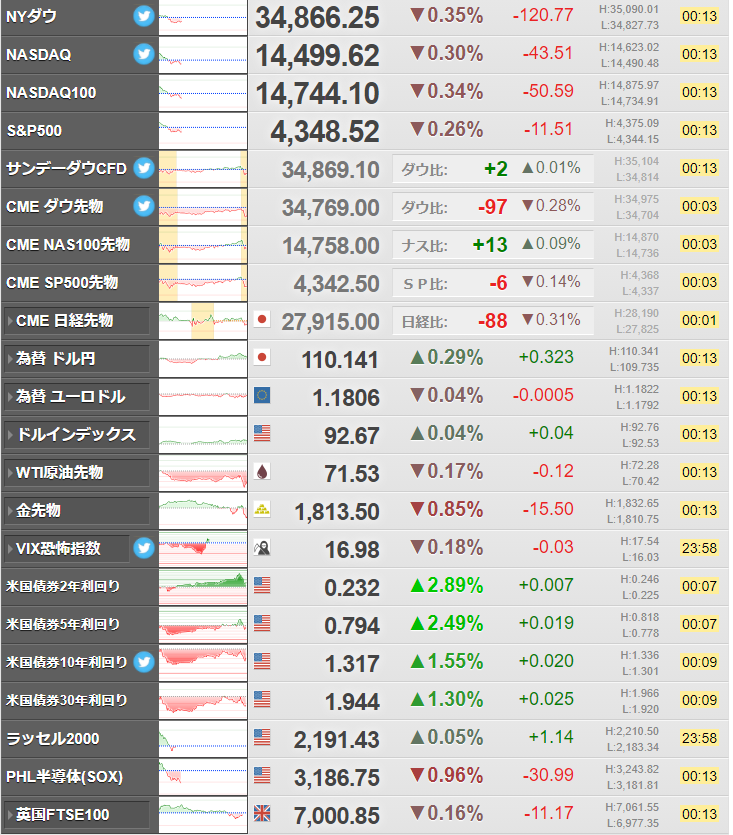
Task: Click the reaper icon in VIX row
Action: tap(262, 547)
